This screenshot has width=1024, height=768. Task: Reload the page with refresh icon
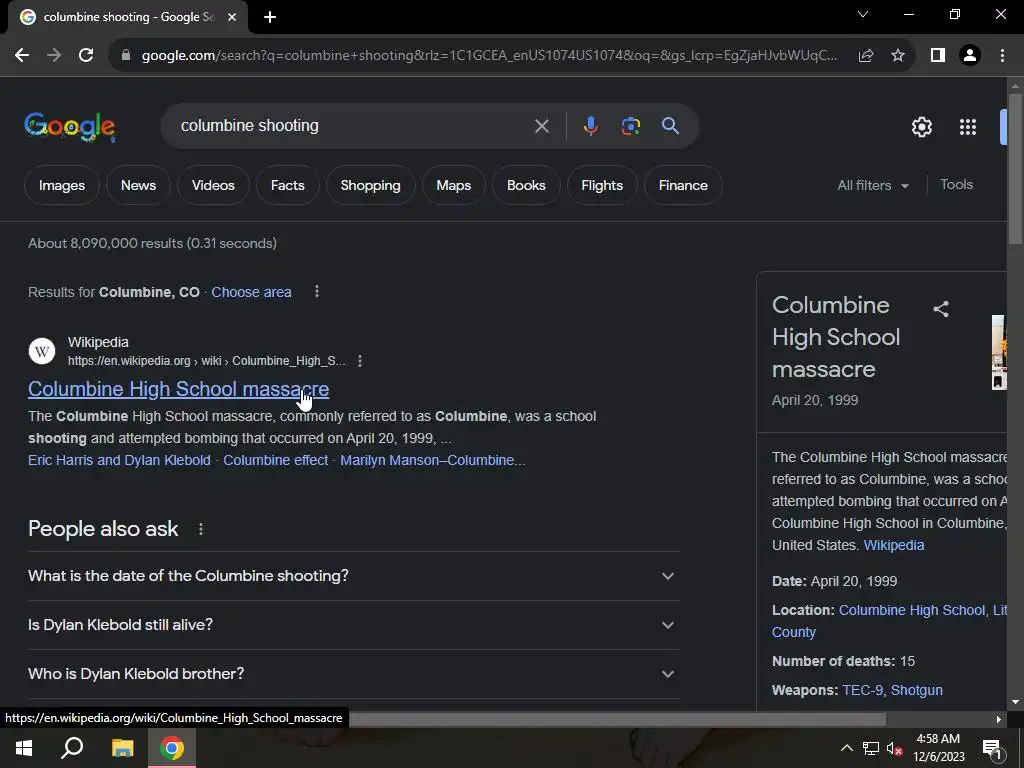coord(86,56)
